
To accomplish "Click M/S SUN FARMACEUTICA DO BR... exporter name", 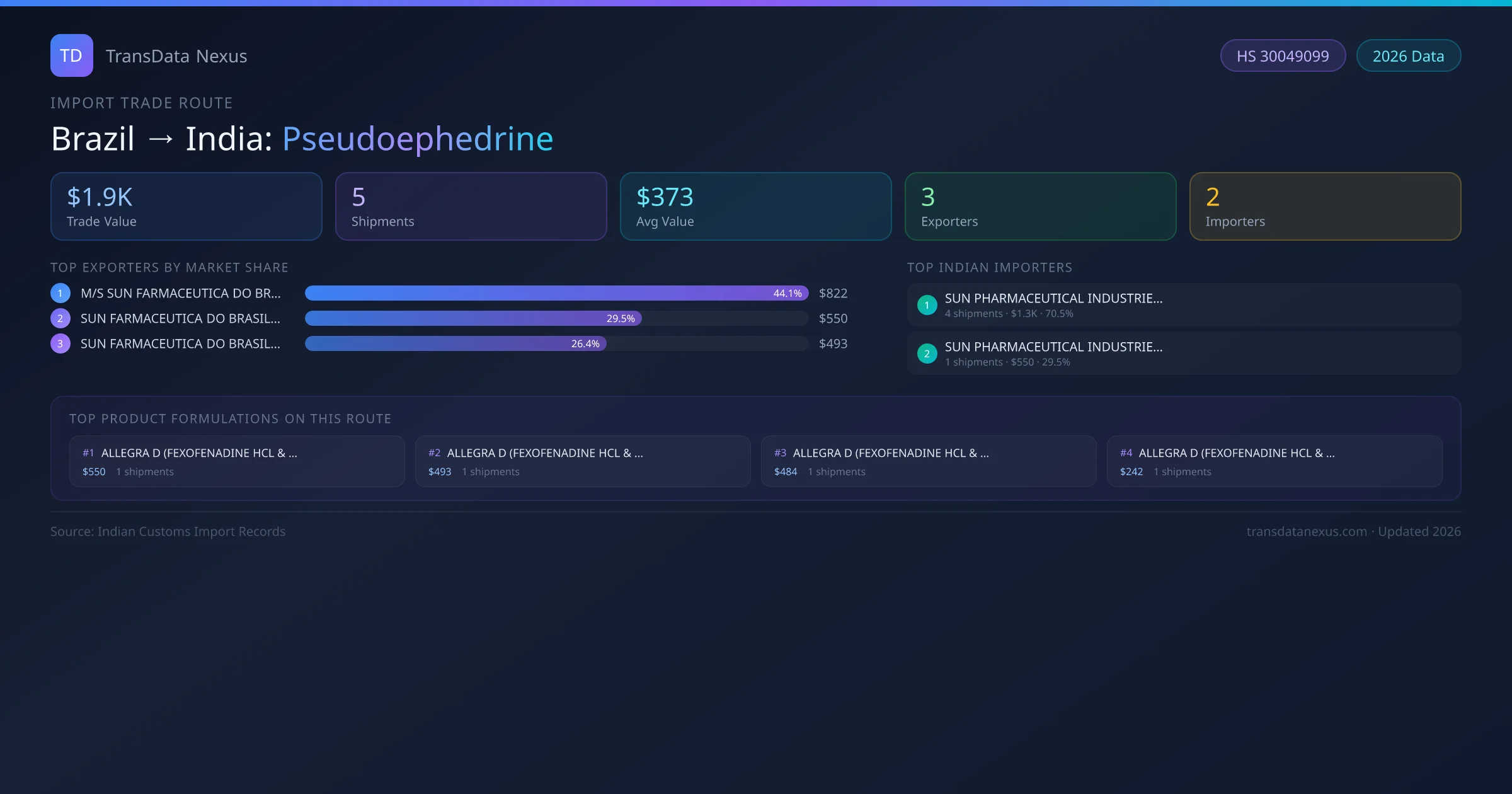I will pos(180,293).
